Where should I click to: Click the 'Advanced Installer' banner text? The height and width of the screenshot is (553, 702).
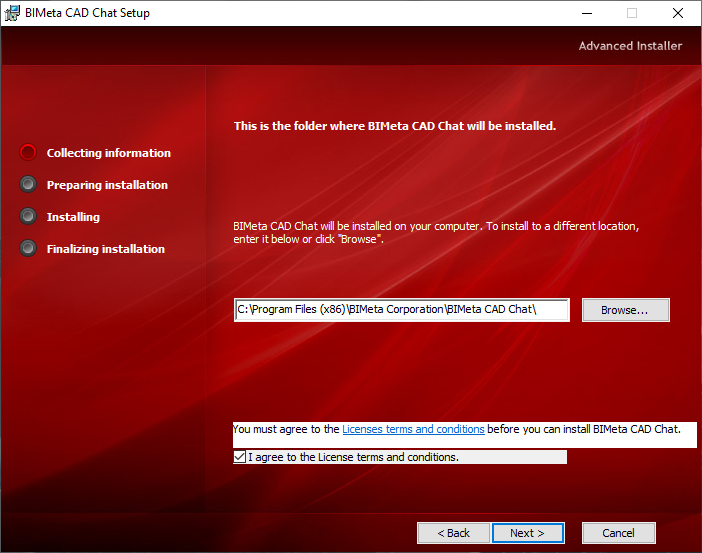(x=630, y=46)
